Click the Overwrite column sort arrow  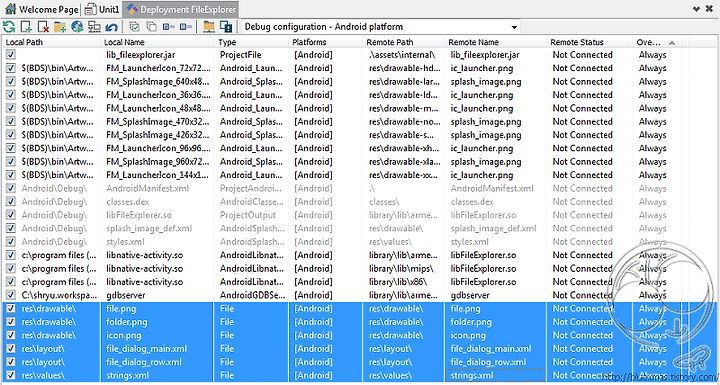pos(672,43)
